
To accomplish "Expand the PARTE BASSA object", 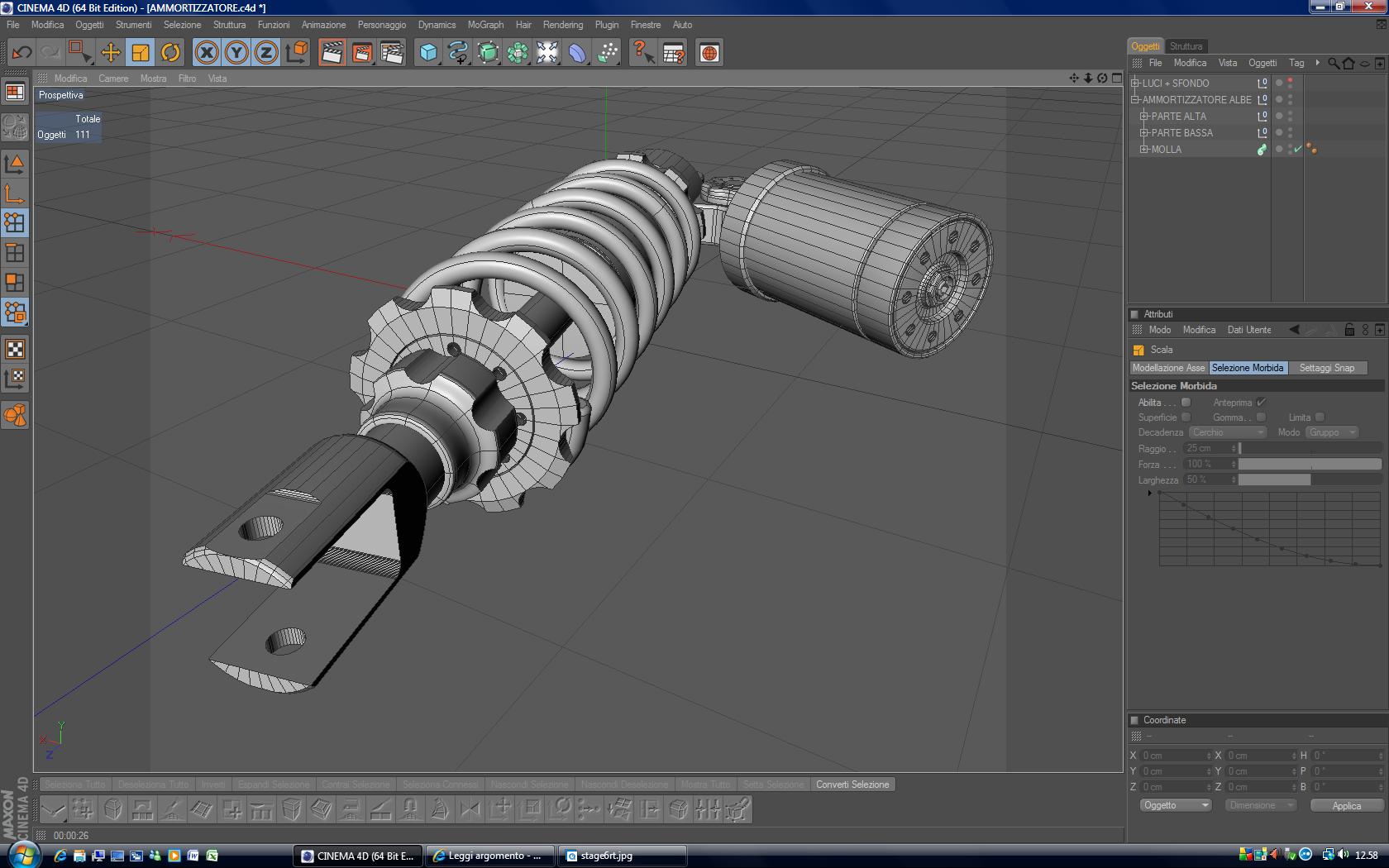I will coord(1144,133).
